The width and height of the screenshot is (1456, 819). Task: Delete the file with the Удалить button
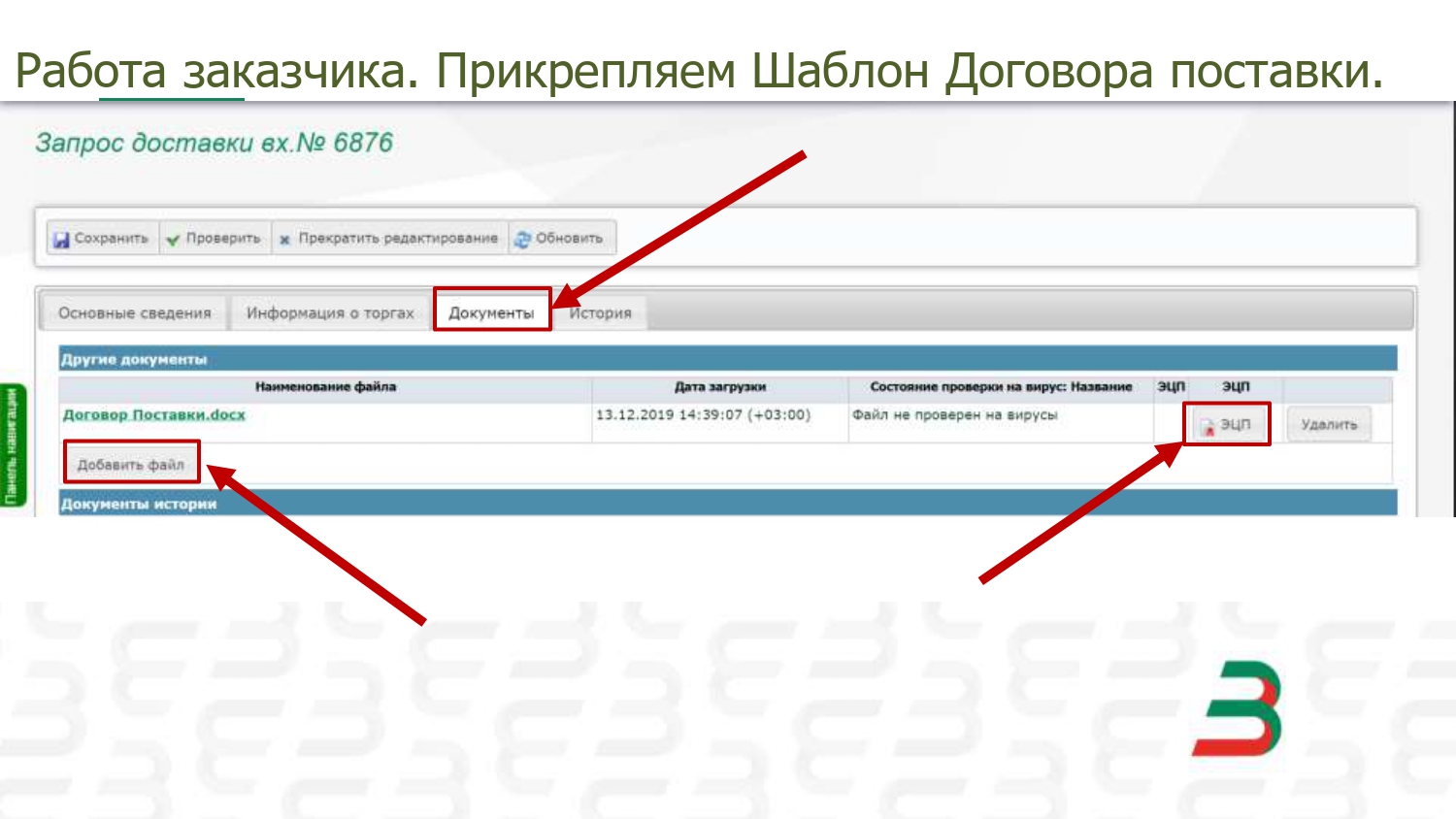click(1328, 425)
